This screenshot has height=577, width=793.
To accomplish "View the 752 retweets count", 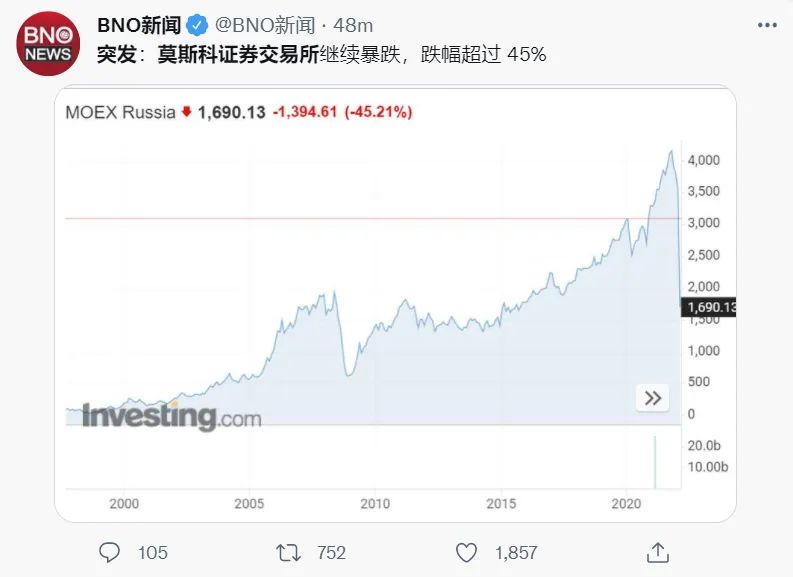I will [x=331, y=553].
